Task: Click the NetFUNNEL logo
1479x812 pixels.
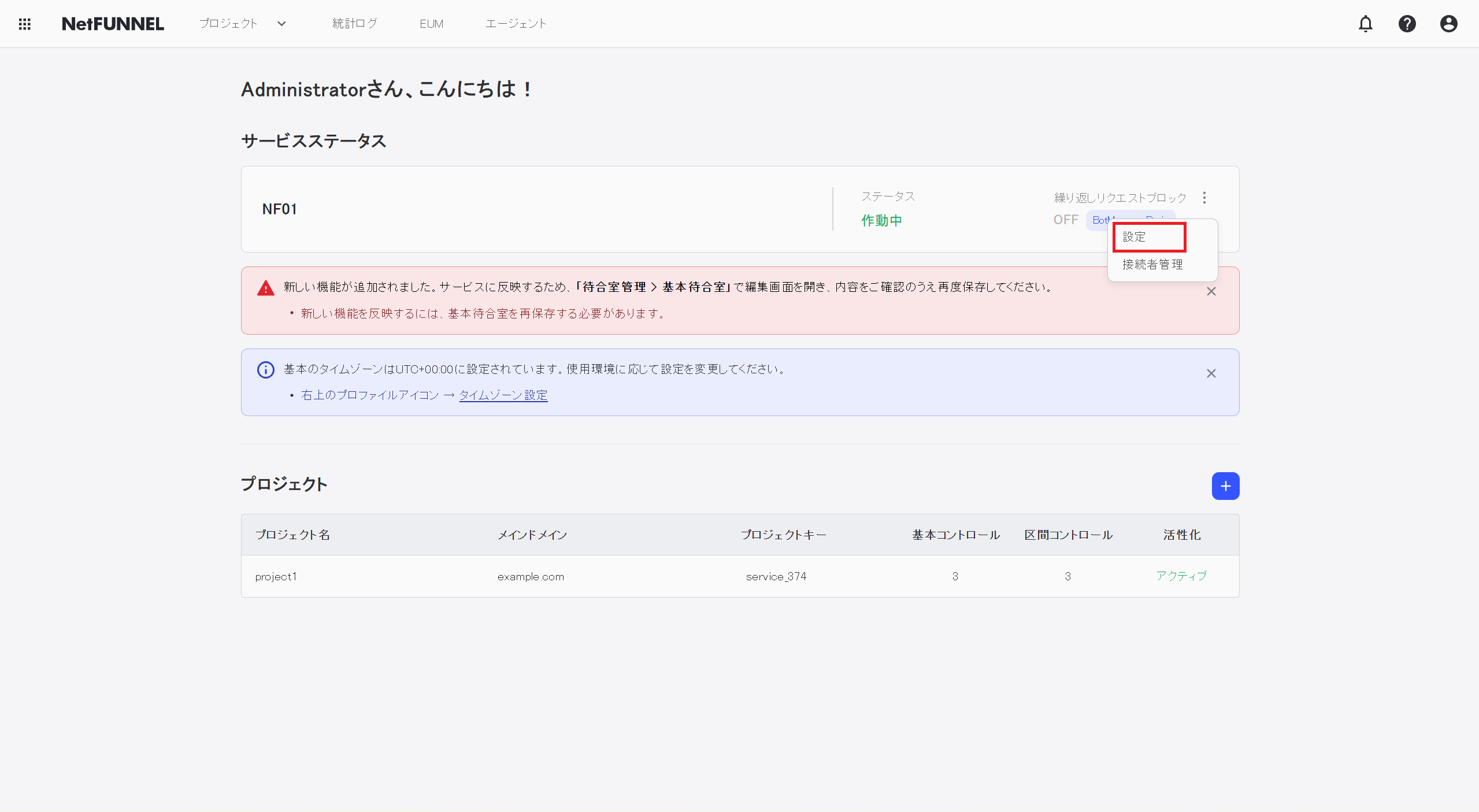Action: [113, 24]
